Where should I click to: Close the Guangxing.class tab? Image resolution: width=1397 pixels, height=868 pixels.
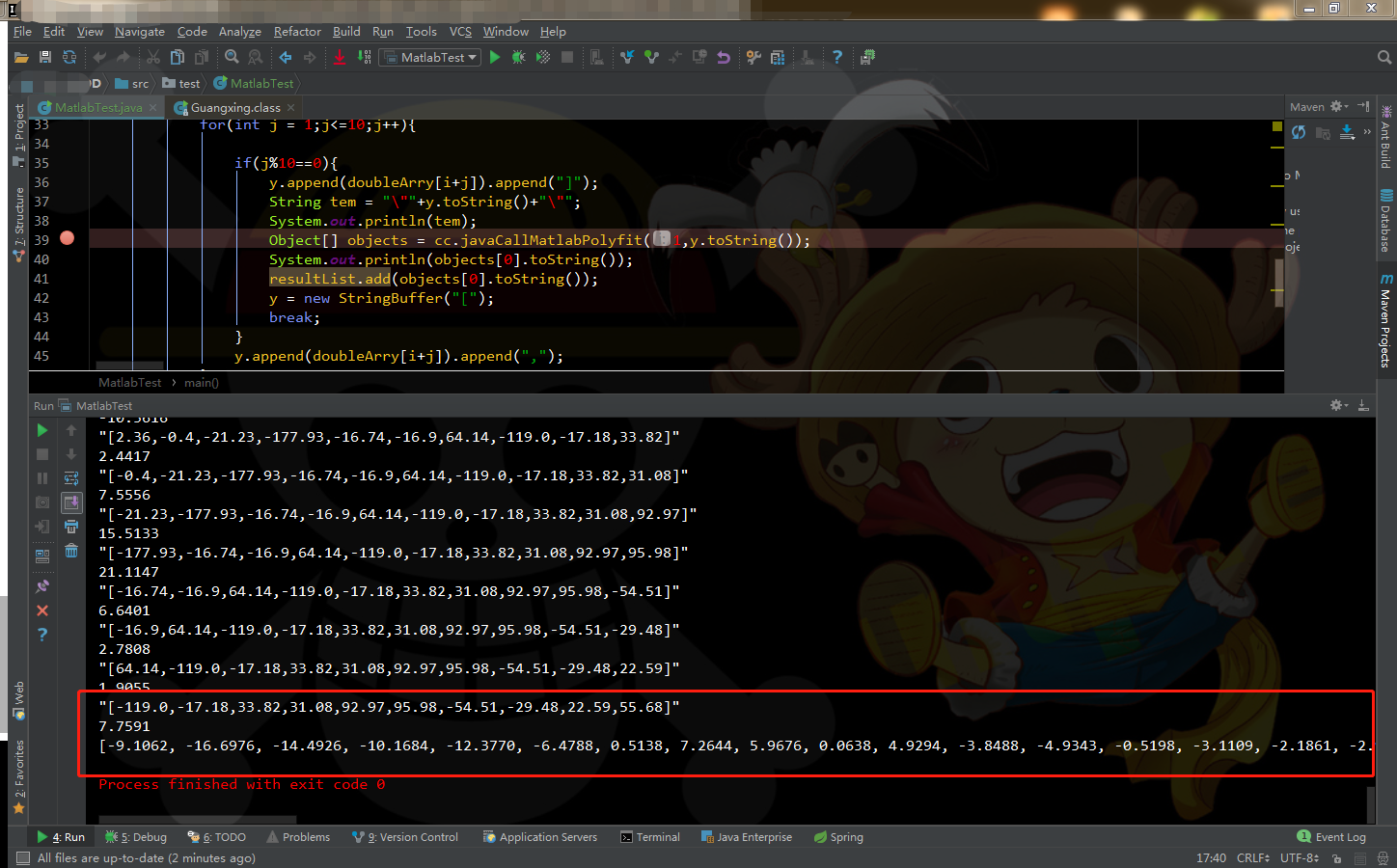pyautogui.click(x=291, y=107)
